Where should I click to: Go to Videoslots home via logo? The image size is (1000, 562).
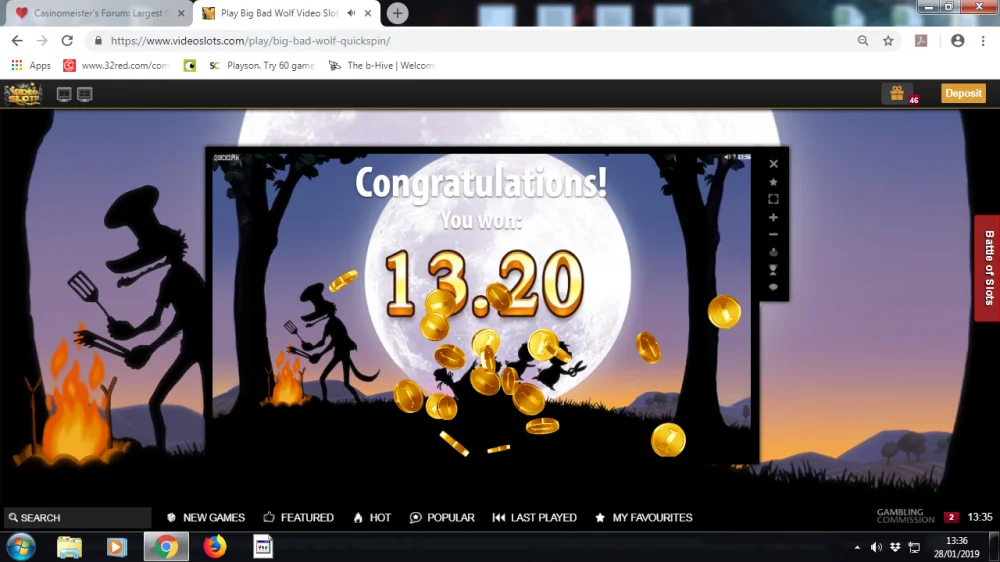coord(24,94)
